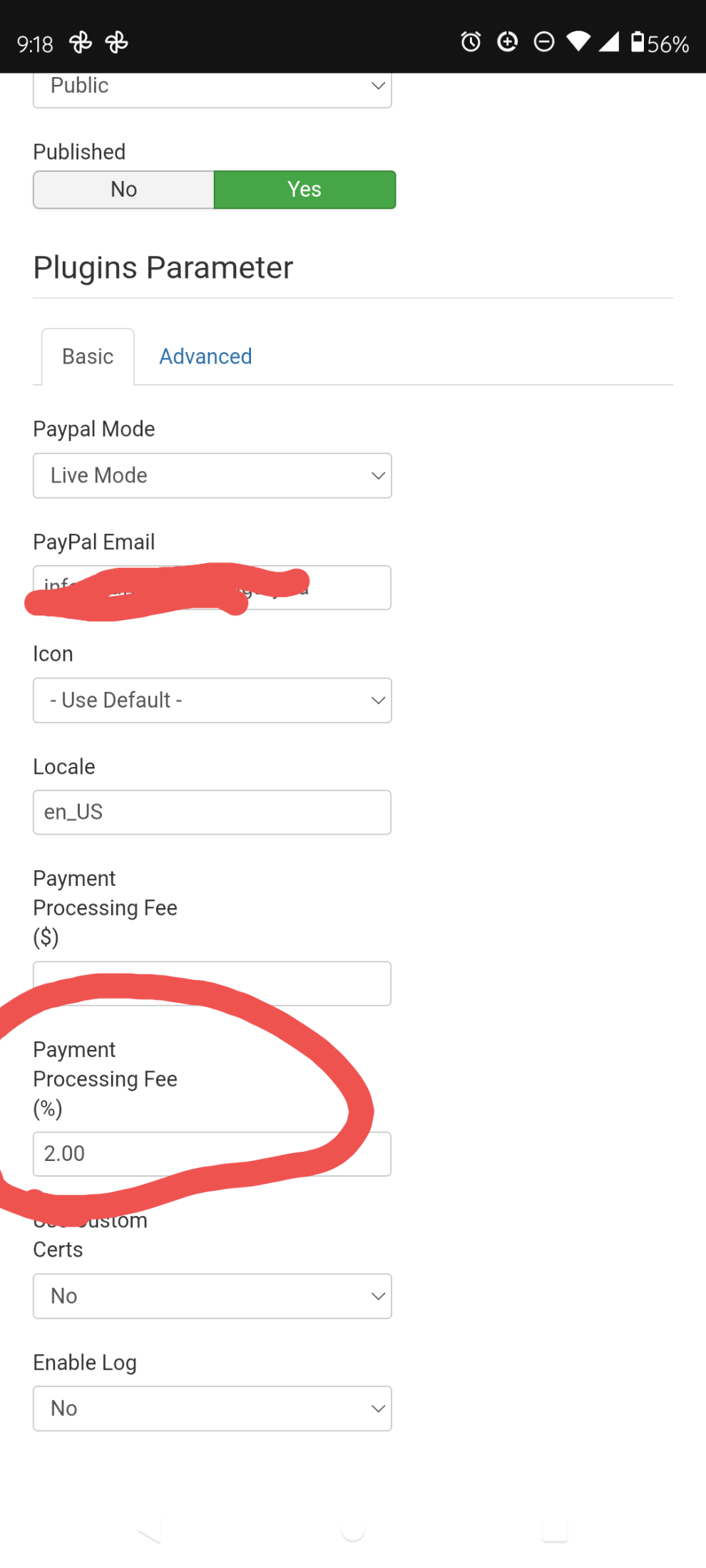
Task: Open the Public access dropdown
Action: click(x=213, y=90)
